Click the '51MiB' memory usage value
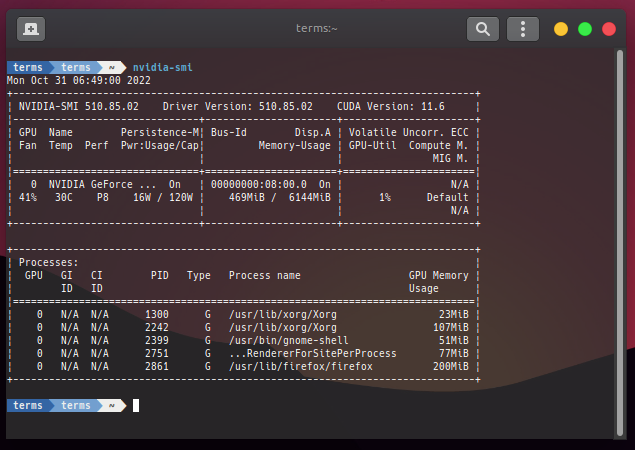Viewport: 635px width, 450px height. (454, 340)
